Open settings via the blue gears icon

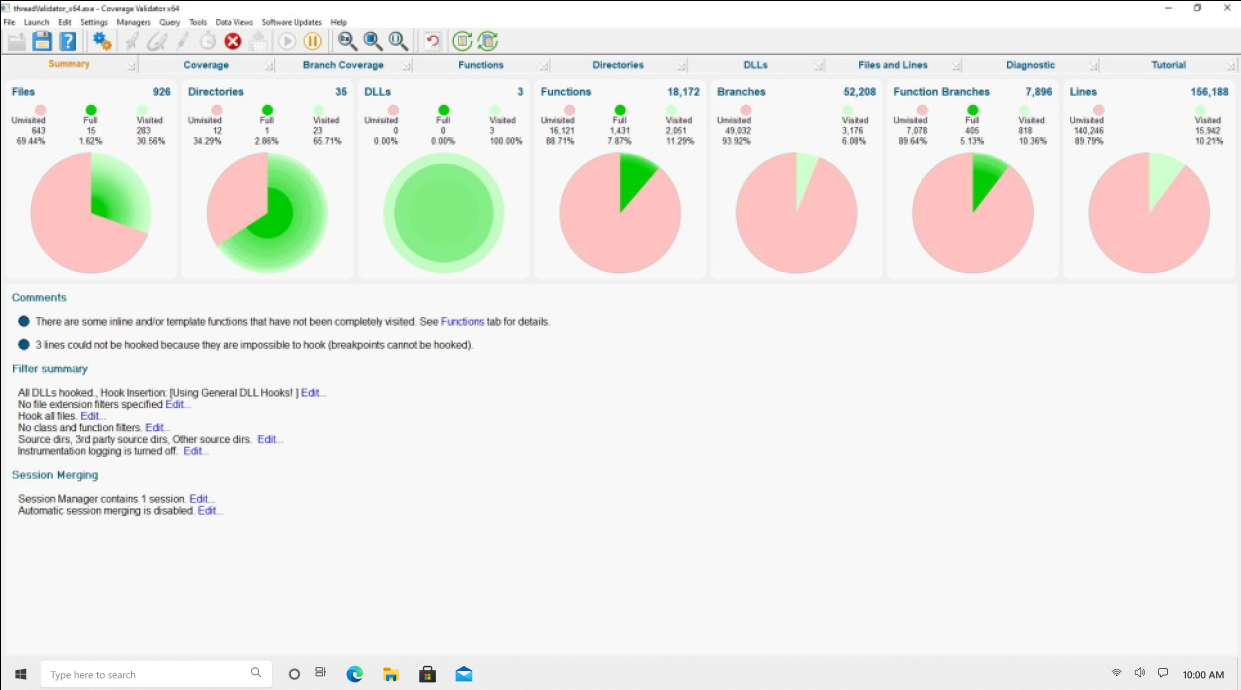[102, 41]
